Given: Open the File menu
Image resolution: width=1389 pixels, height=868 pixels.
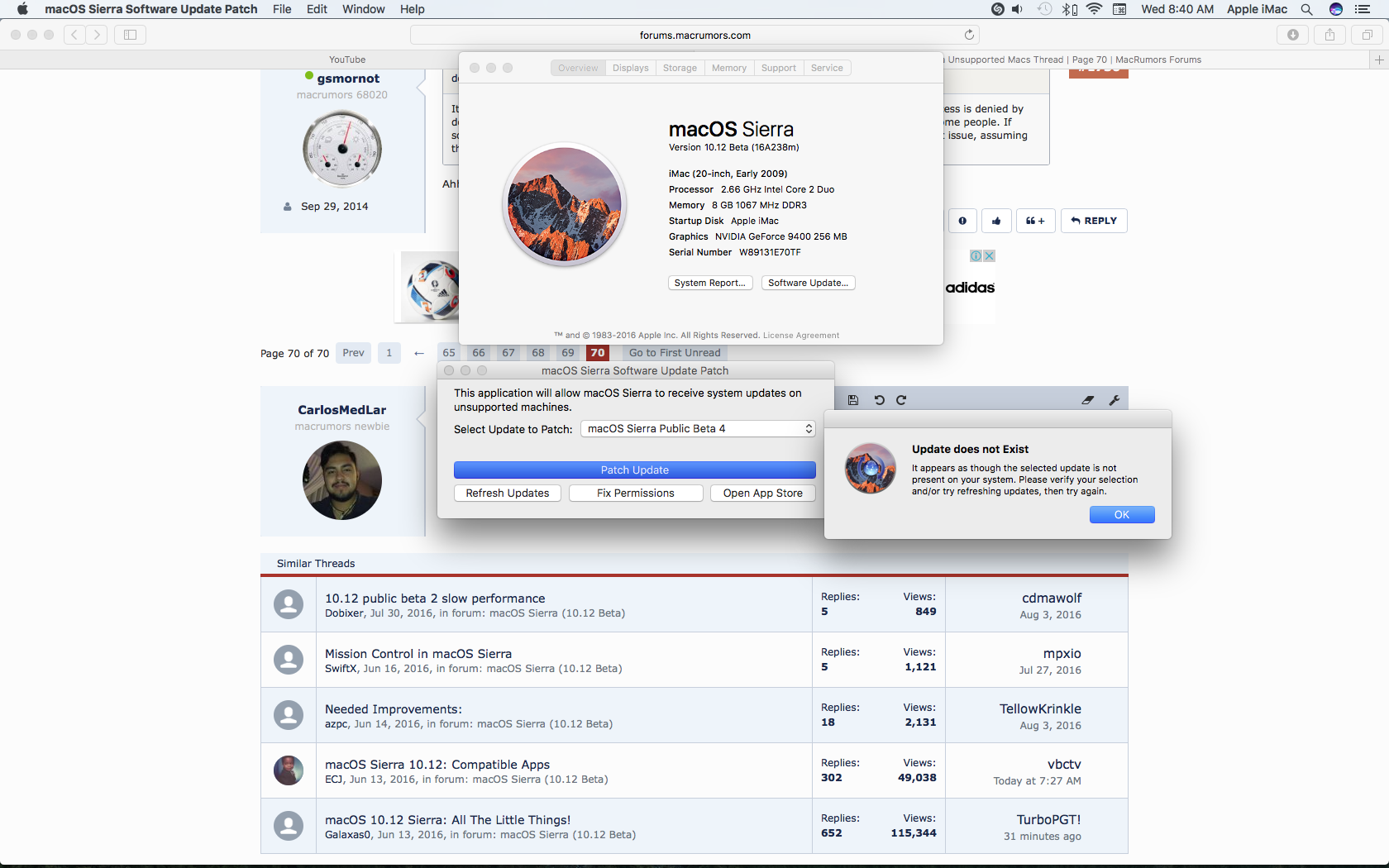Looking at the screenshot, I should pyautogui.click(x=282, y=9).
